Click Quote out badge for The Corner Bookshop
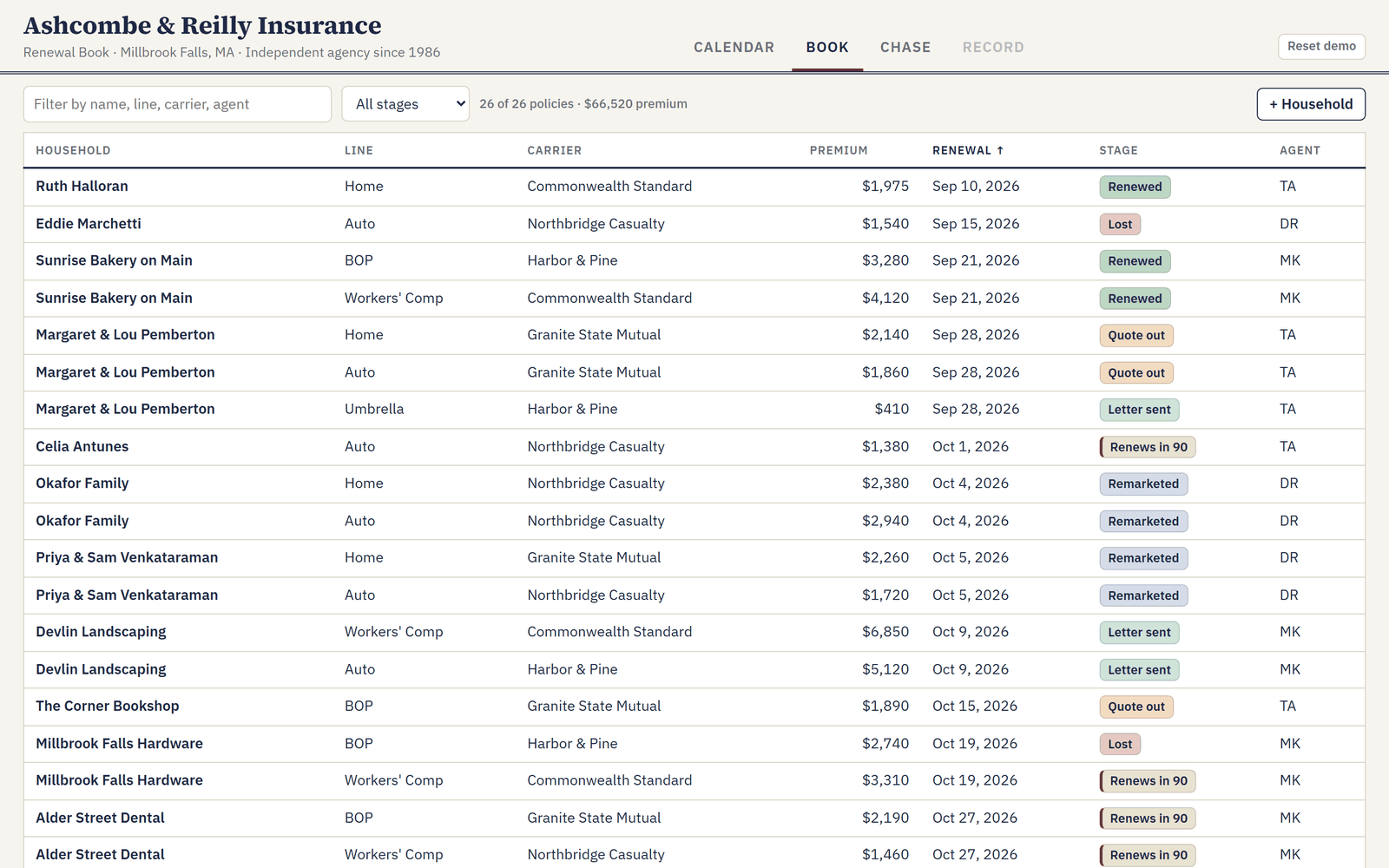 (x=1136, y=707)
